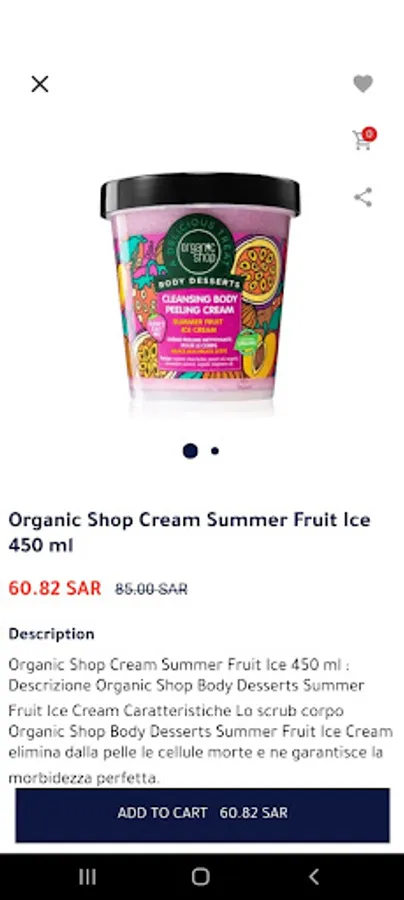Viewport: 404px width, 900px height.
Task: Tap the red cart count badge
Action: (370, 134)
